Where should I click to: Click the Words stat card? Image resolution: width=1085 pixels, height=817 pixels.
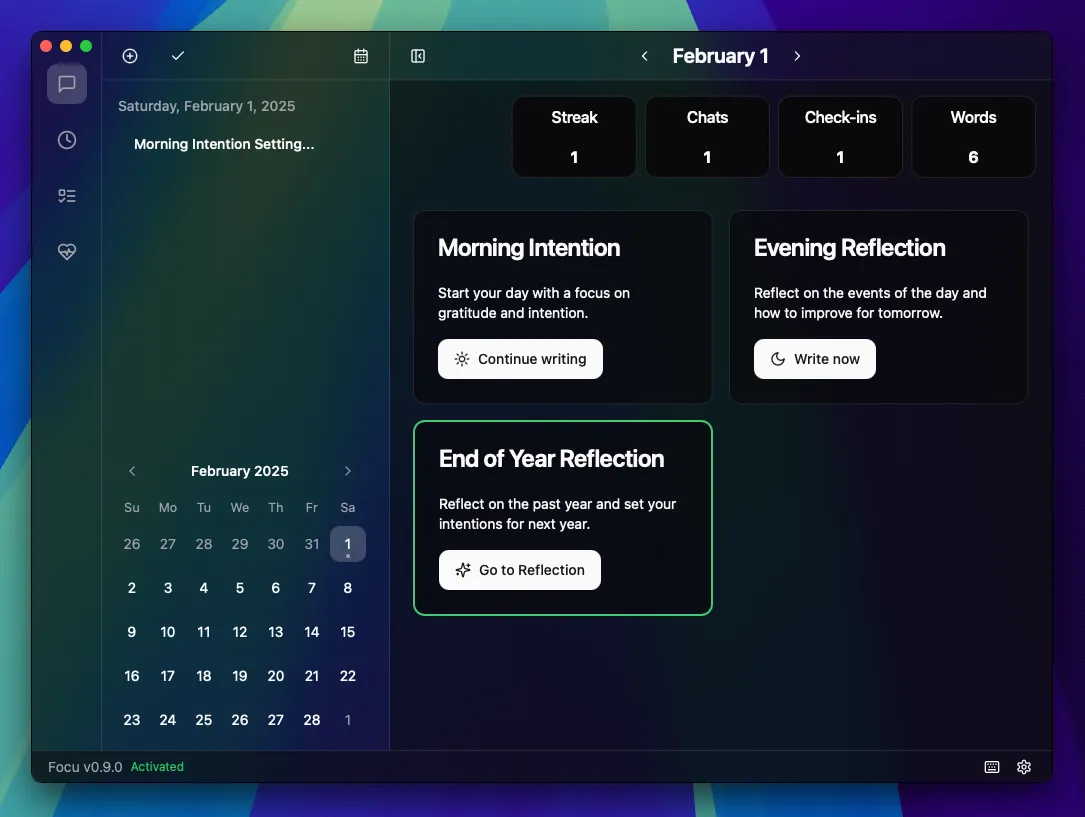pyautogui.click(x=973, y=137)
